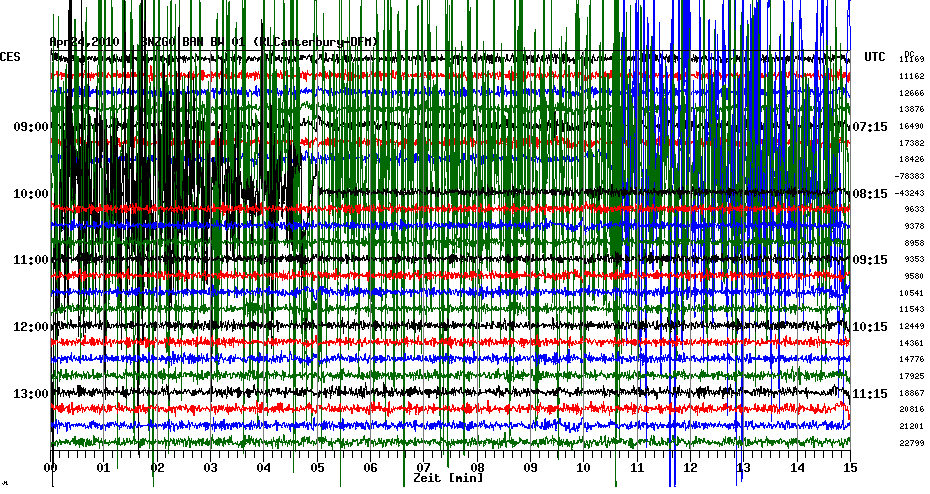The height and width of the screenshot is (494, 930).
Task: Click the DC value -78383
Action: coord(909,176)
